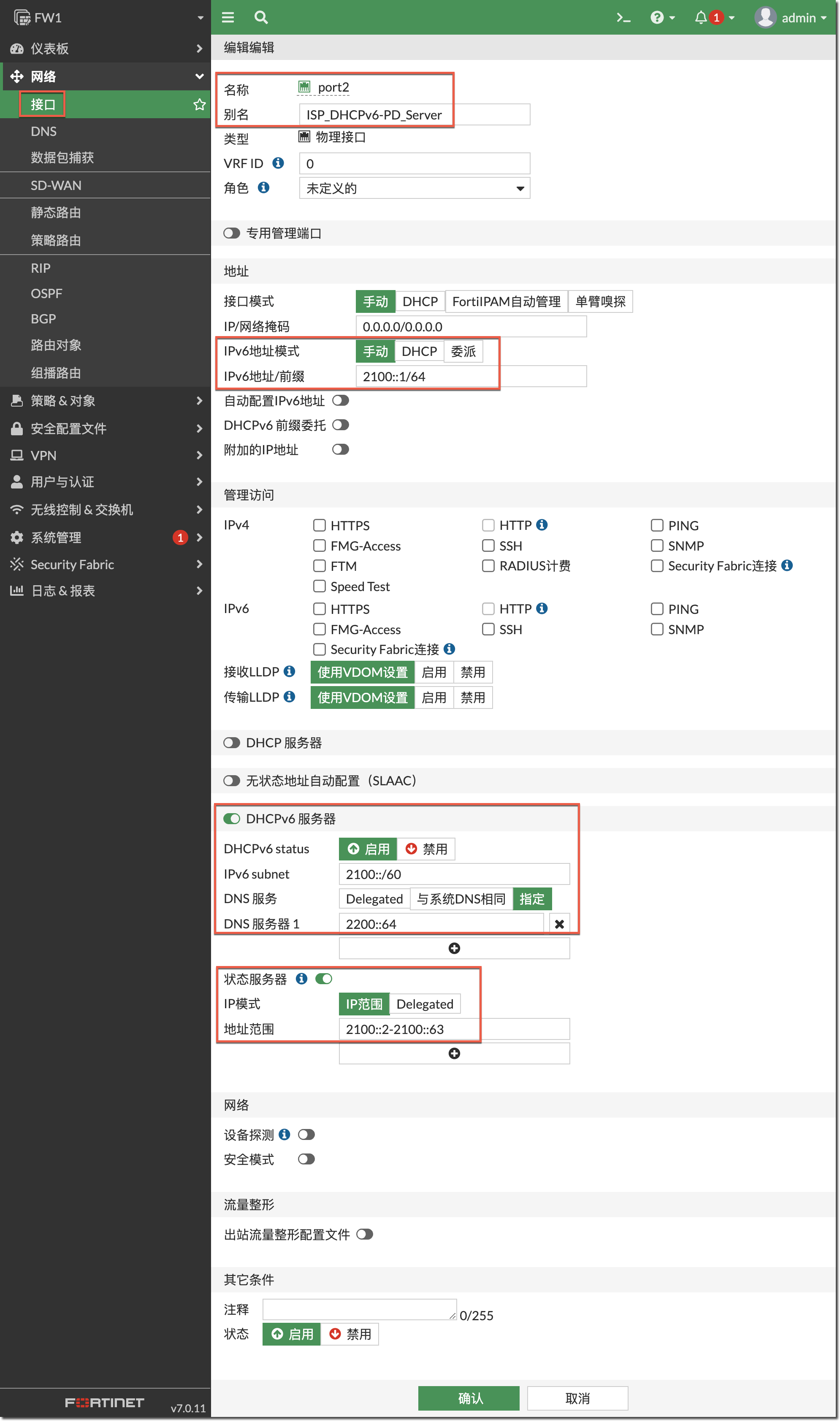
Task: Click the IPv6 subnet input field
Action: [454, 874]
